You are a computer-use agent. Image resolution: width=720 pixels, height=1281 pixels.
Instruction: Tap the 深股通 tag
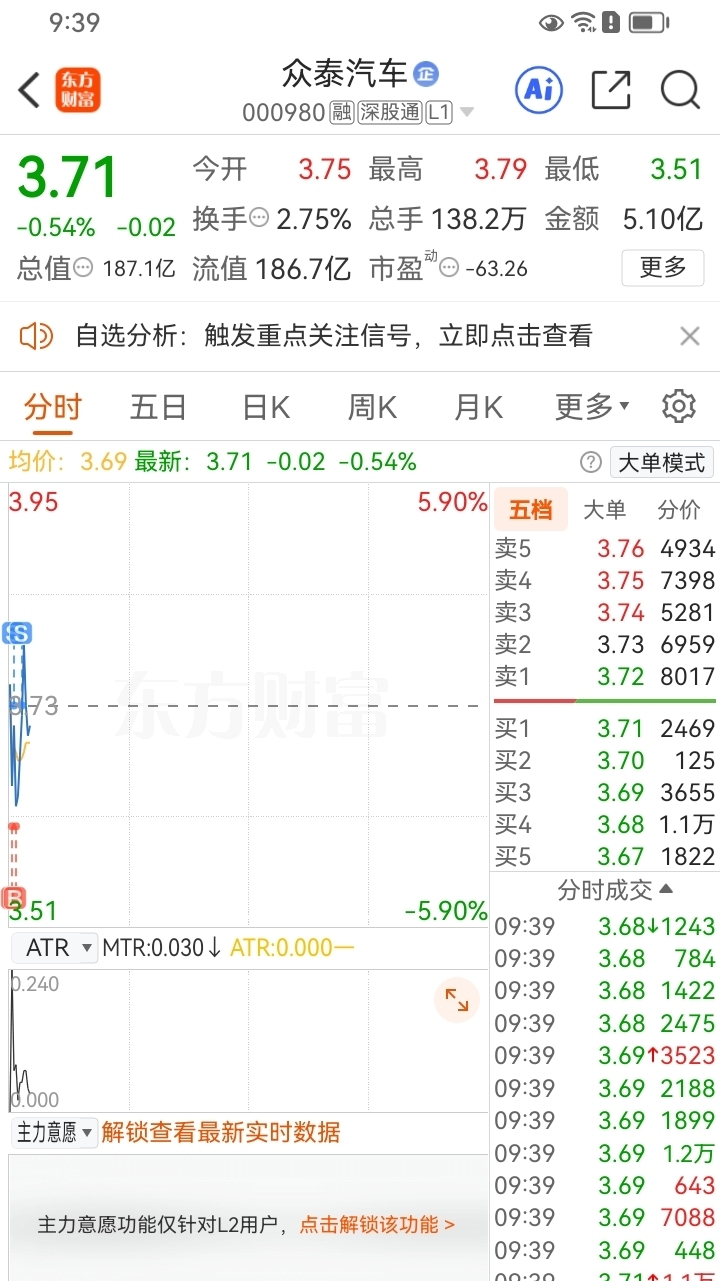[390, 112]
